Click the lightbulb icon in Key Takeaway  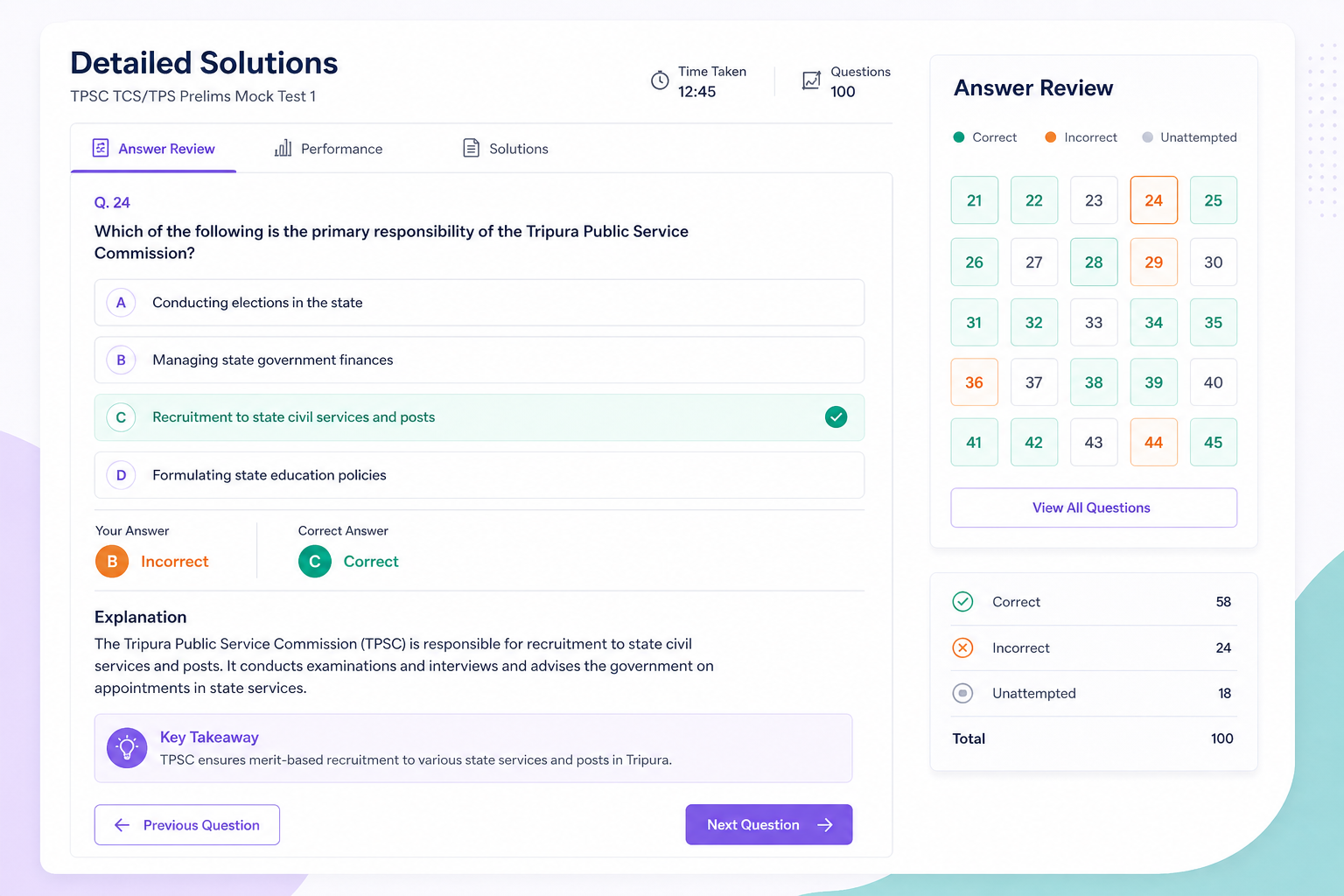(x=127, y=748)
